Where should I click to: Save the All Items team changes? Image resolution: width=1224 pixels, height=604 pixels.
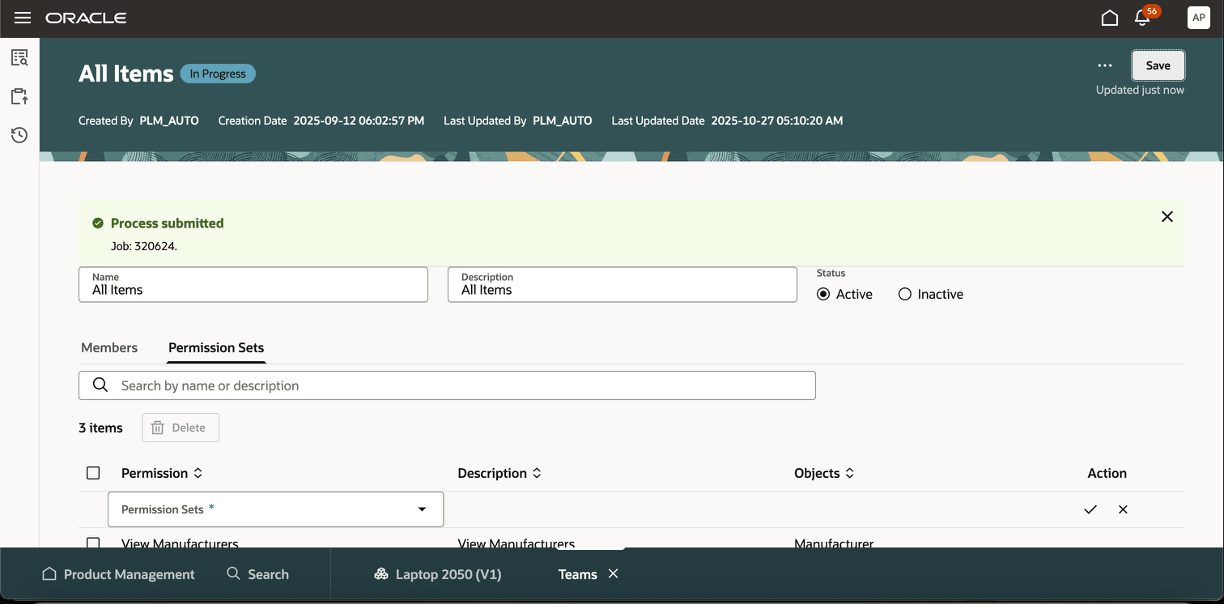pyautogui.click(x=1157, y=64)
